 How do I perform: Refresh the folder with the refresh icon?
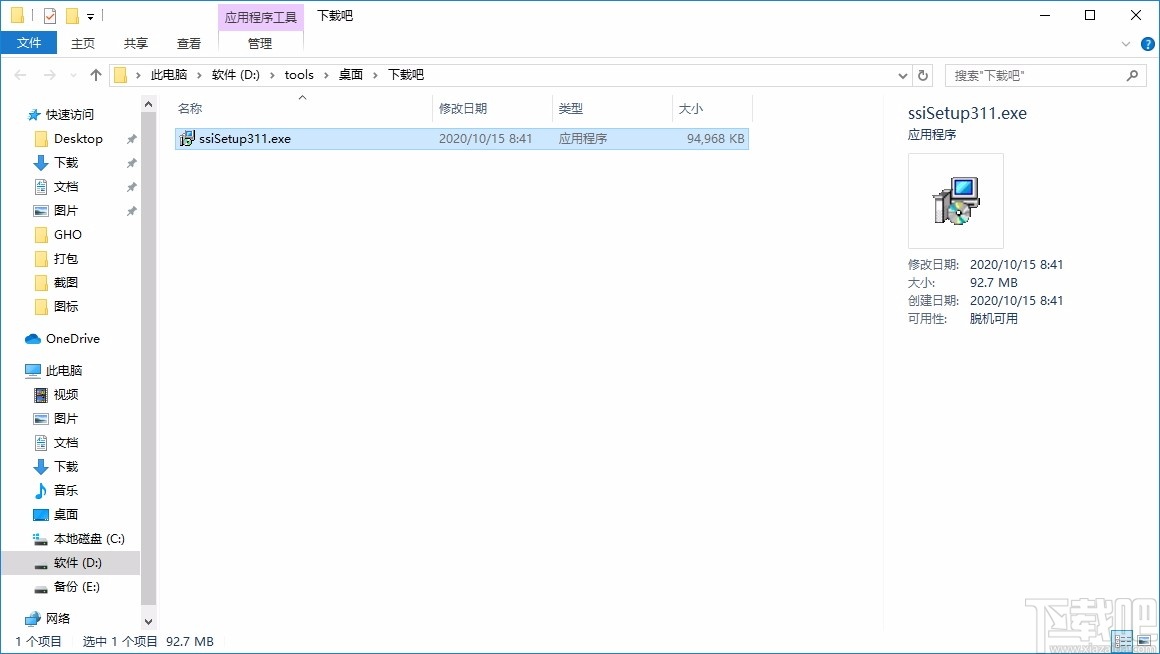point(922,74)
